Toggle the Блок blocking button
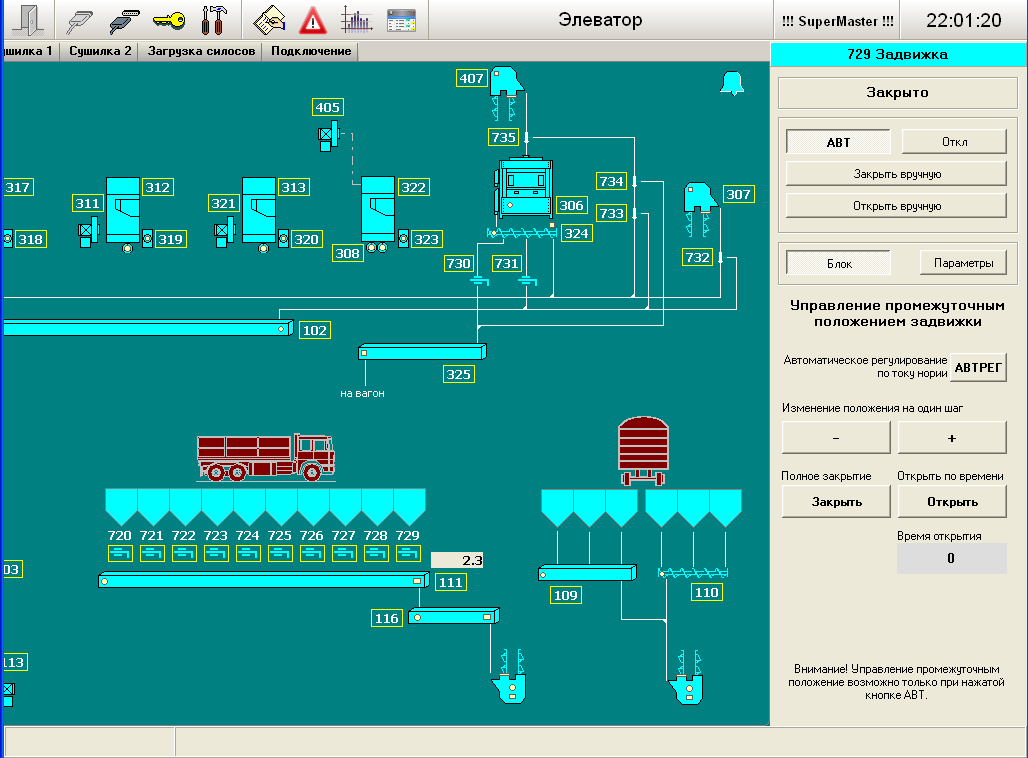 pyautogui.click(x=838, y=264)
